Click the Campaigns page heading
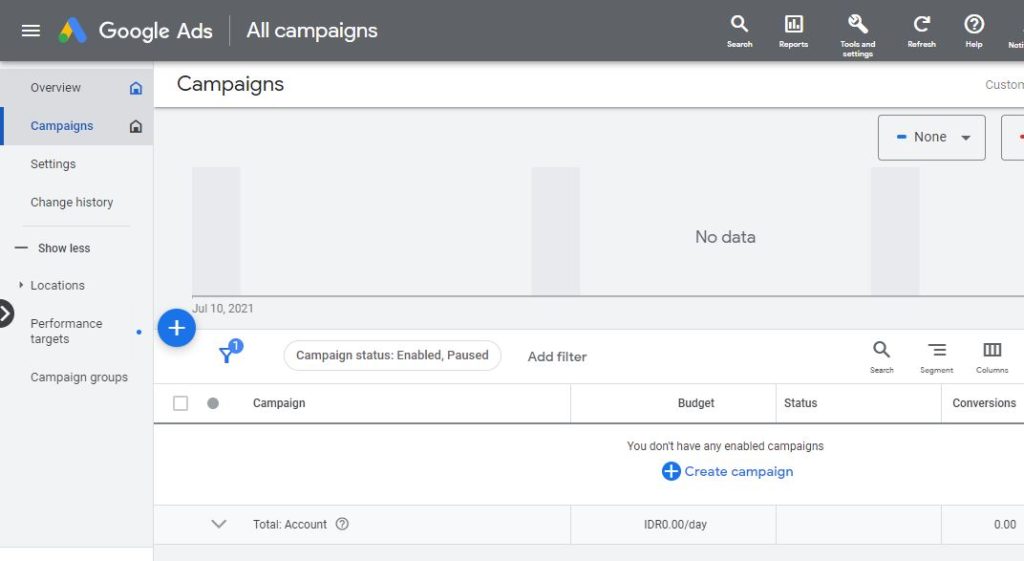This screenshot has height=561, width=1024. pyautogui.click(x=230, y=84)
